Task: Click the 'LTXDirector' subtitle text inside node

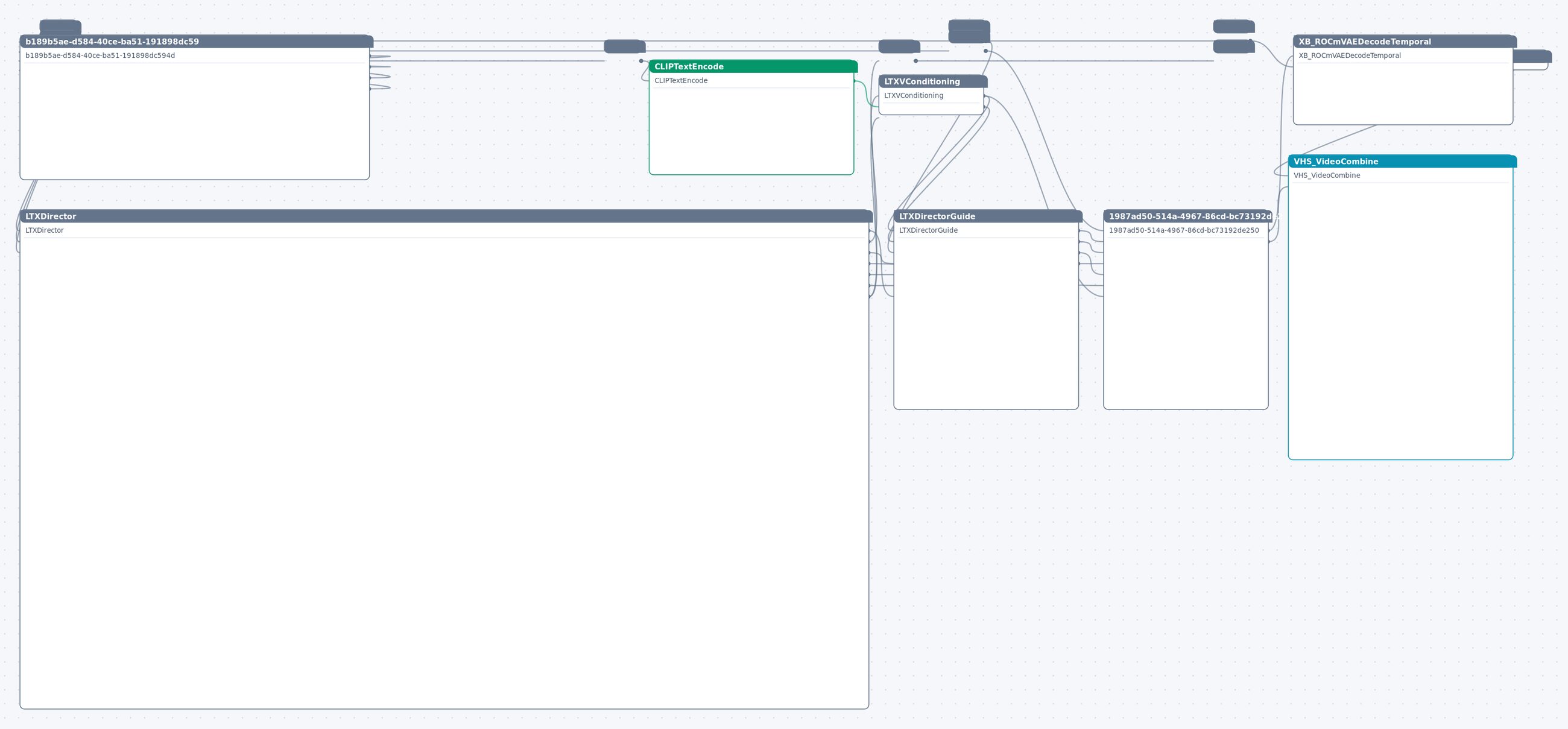Action: [x=45, y=230]
